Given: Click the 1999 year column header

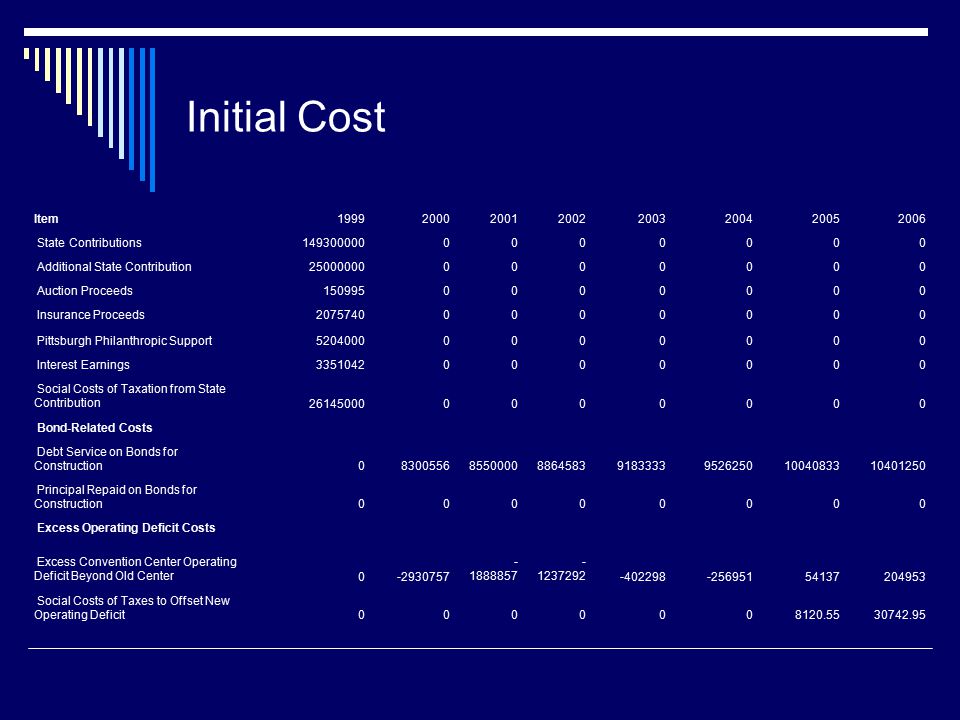Looking at the screenshot, I should click(351, 219).
